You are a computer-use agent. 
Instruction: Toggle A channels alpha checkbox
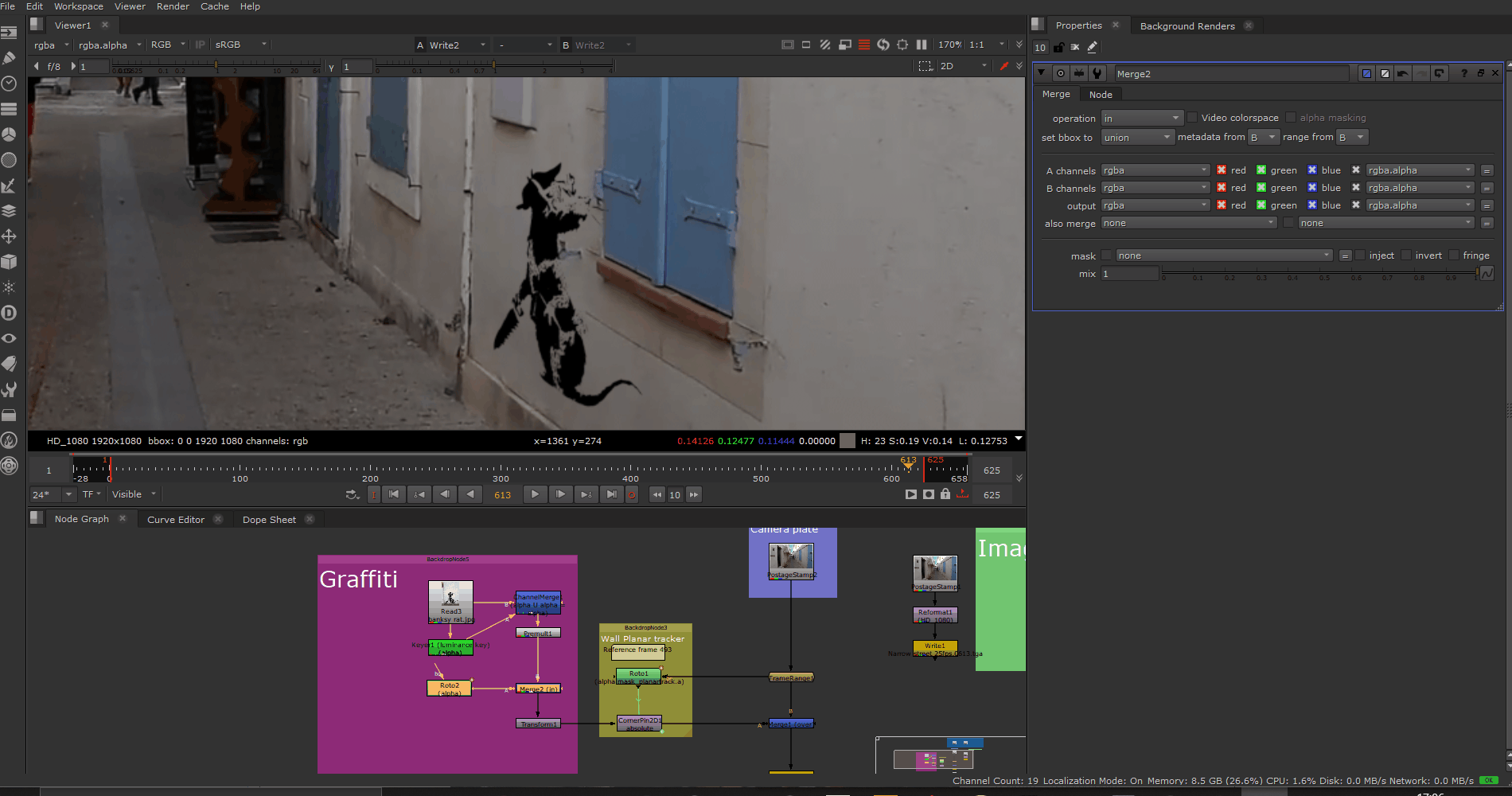click(1356, 170)
